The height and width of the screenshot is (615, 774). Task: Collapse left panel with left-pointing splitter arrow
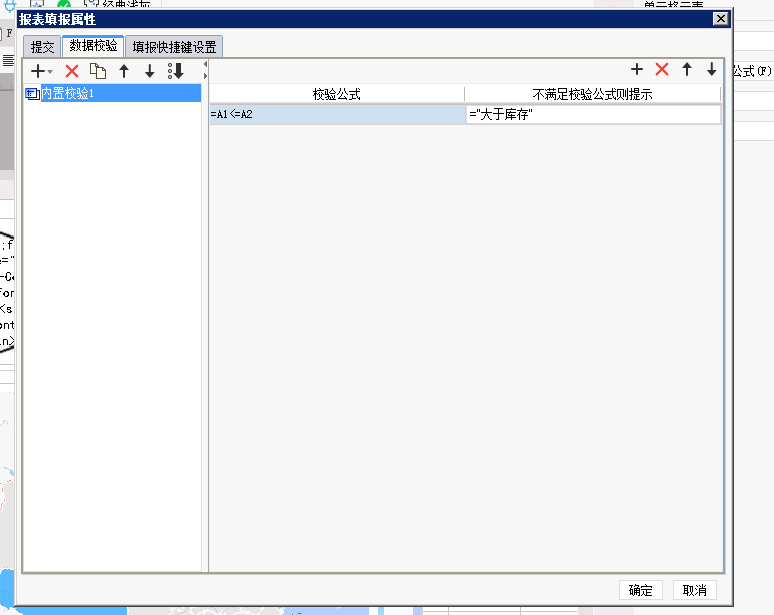(x=205, y=64)
